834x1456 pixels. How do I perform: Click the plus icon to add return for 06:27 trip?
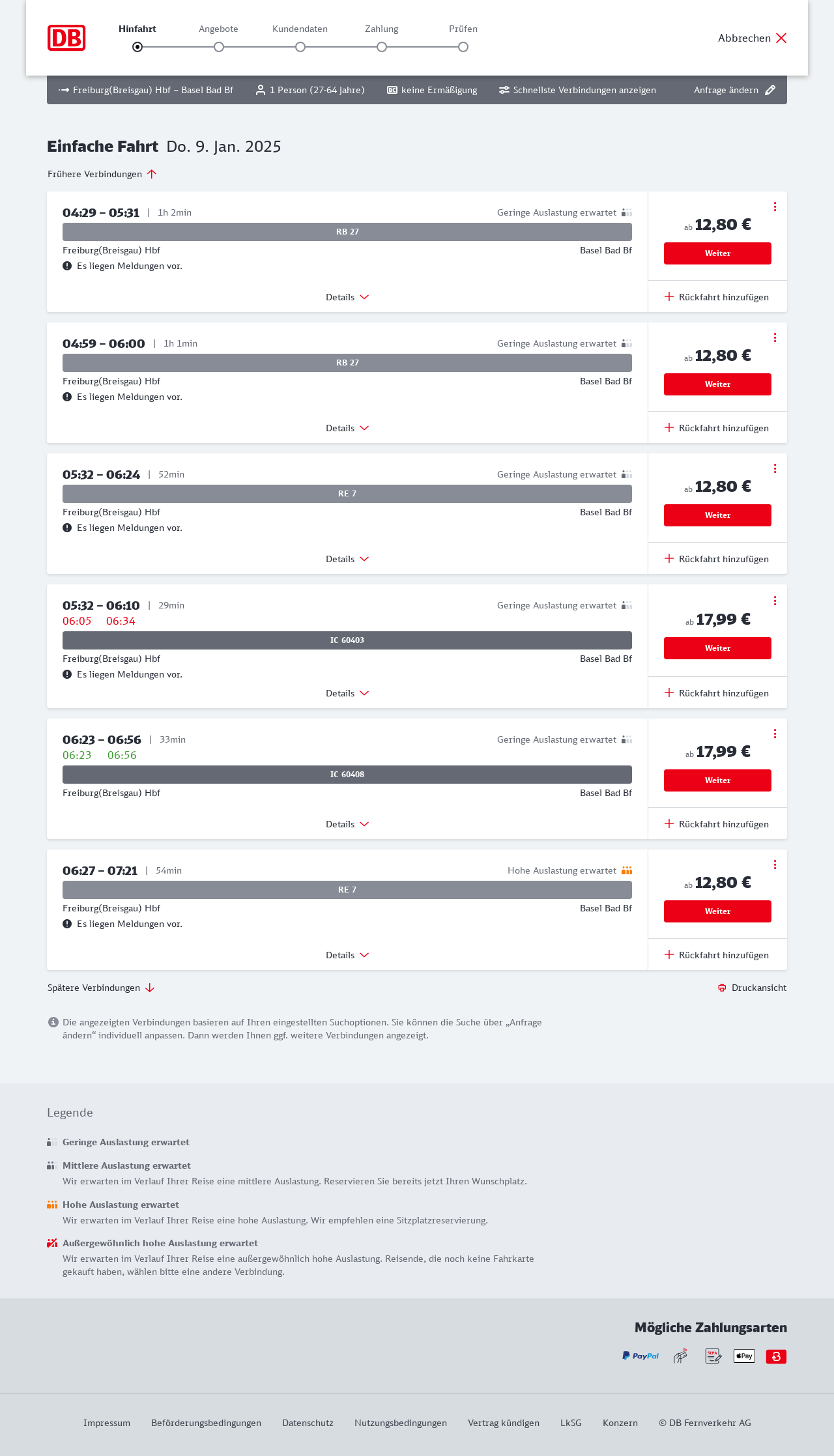pyautogui.click(x=669, y=954)
